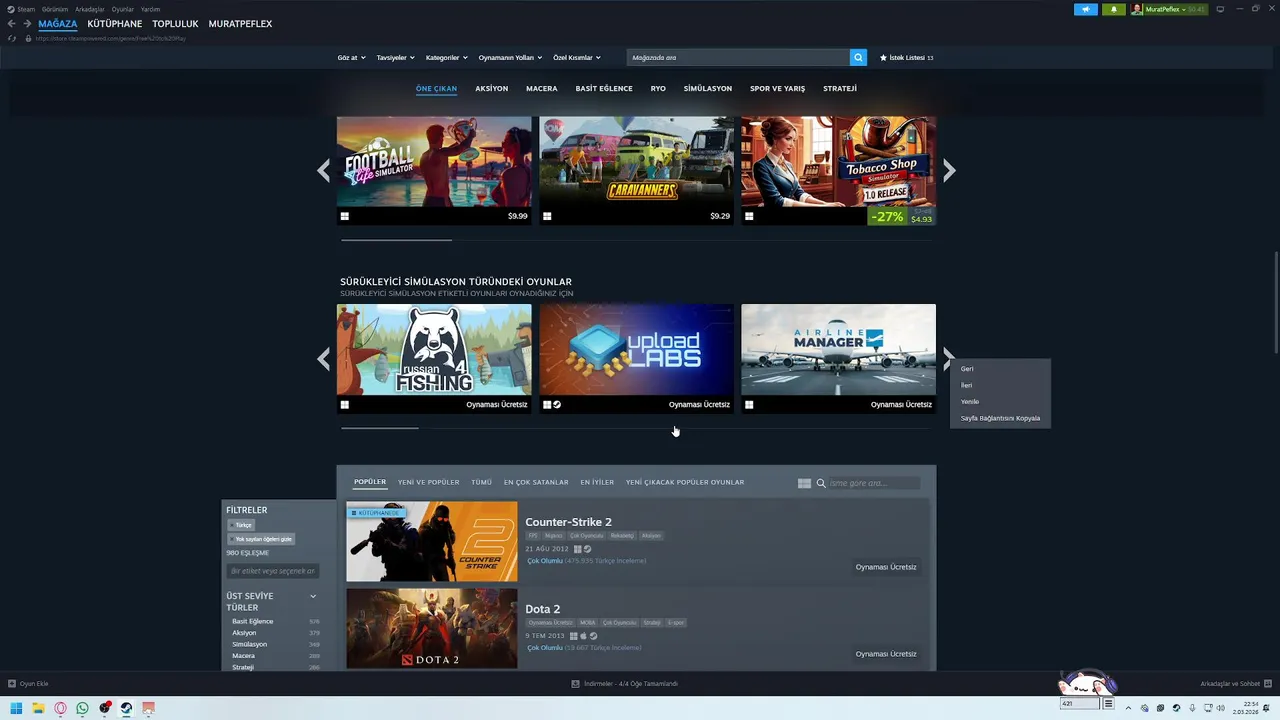Click the store search magnifier button
Viewport: 1280px width, 720px height.
tap(858, 58)
